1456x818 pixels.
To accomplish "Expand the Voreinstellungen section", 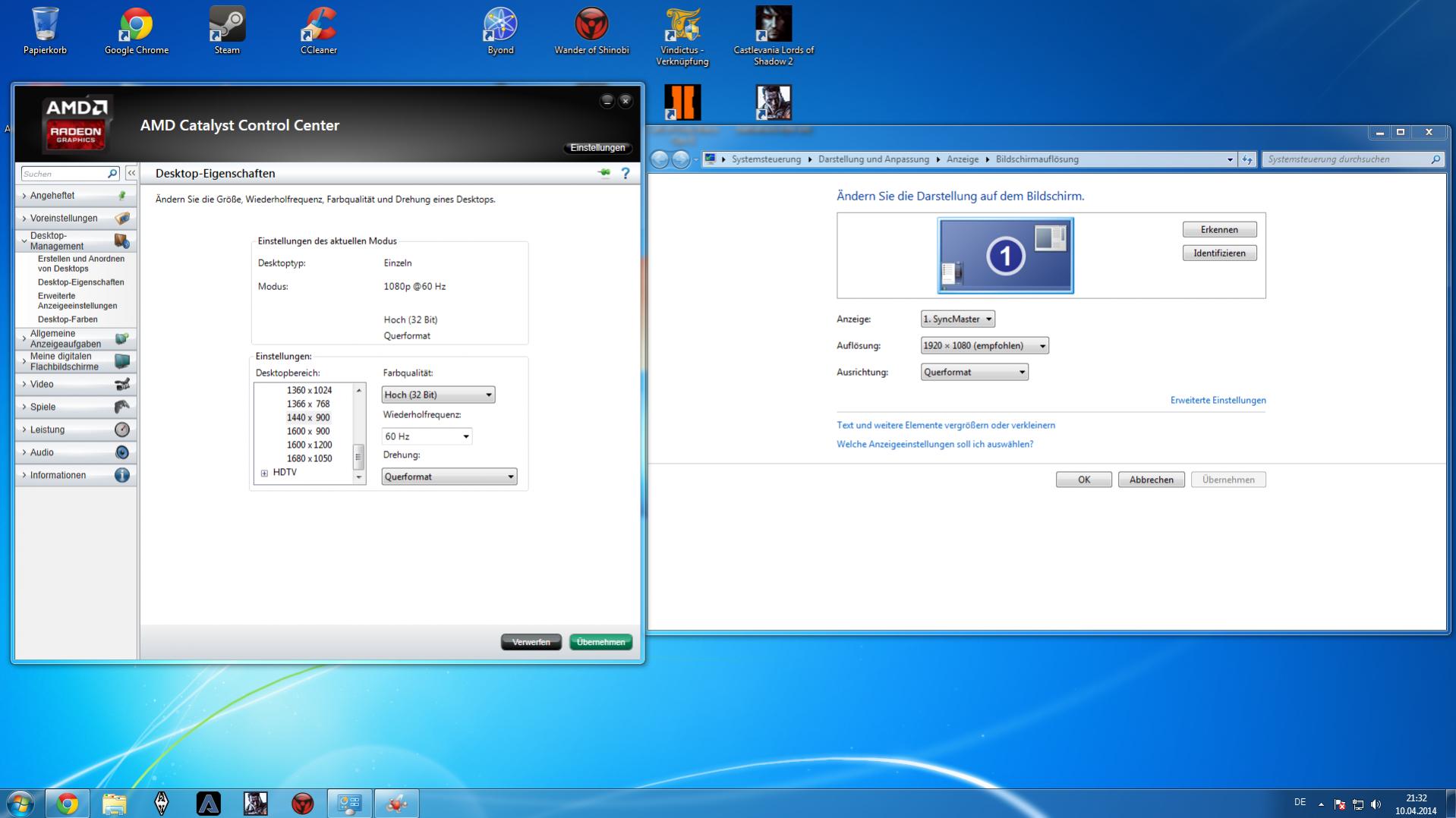I will 75,219.
